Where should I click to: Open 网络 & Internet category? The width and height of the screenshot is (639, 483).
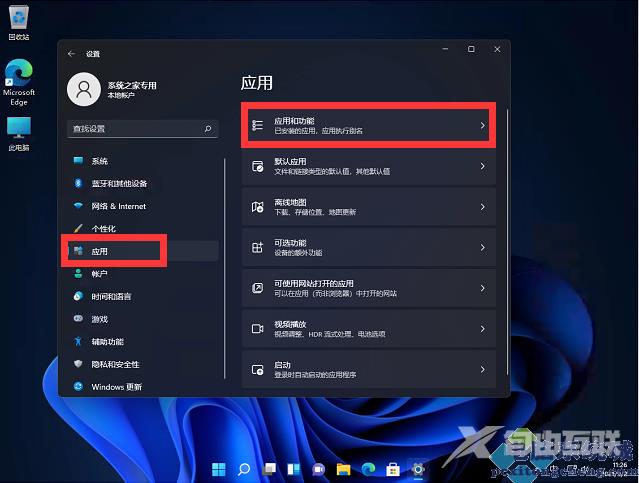[143, 206]
